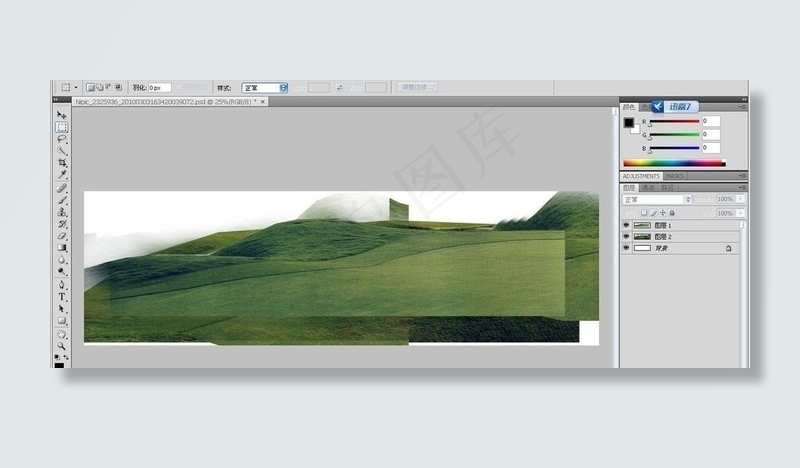Switch to the 通道 channels tab
This screenshot has height=468, width=800.
point(648,187)
